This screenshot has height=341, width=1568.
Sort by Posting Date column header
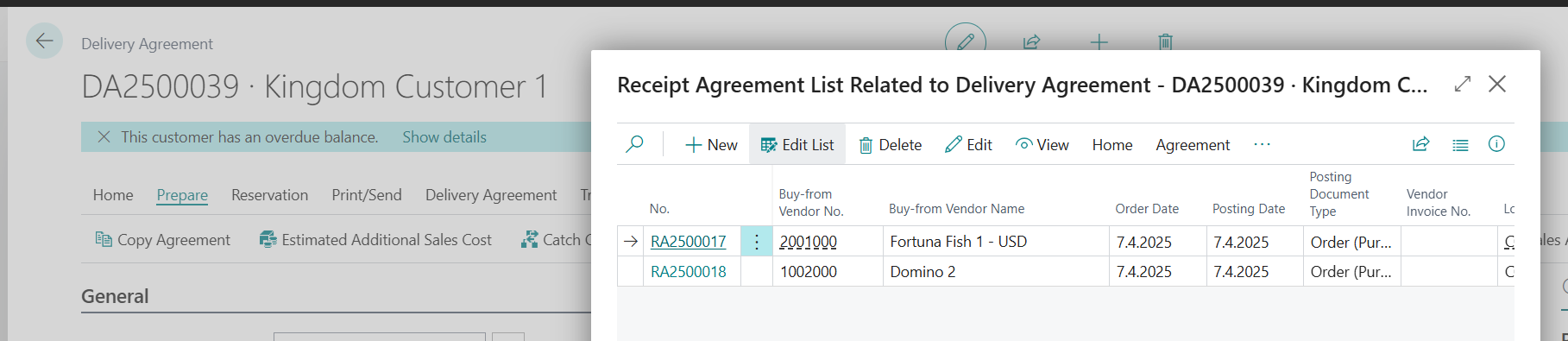tap(1249, 209)
